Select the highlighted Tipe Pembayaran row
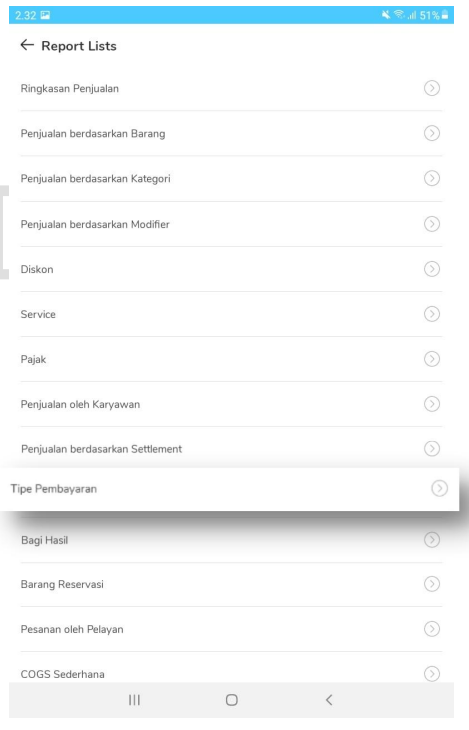Screen dimensions: 469x730 (230, 489)
